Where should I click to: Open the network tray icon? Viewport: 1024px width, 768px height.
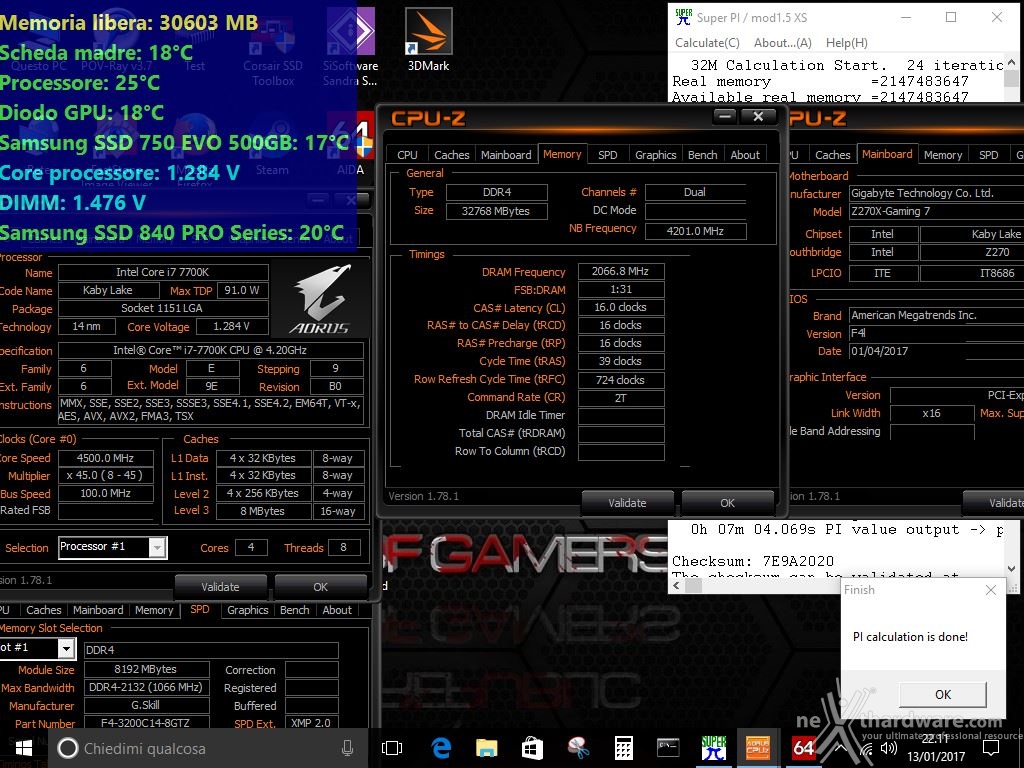[866, 749]
